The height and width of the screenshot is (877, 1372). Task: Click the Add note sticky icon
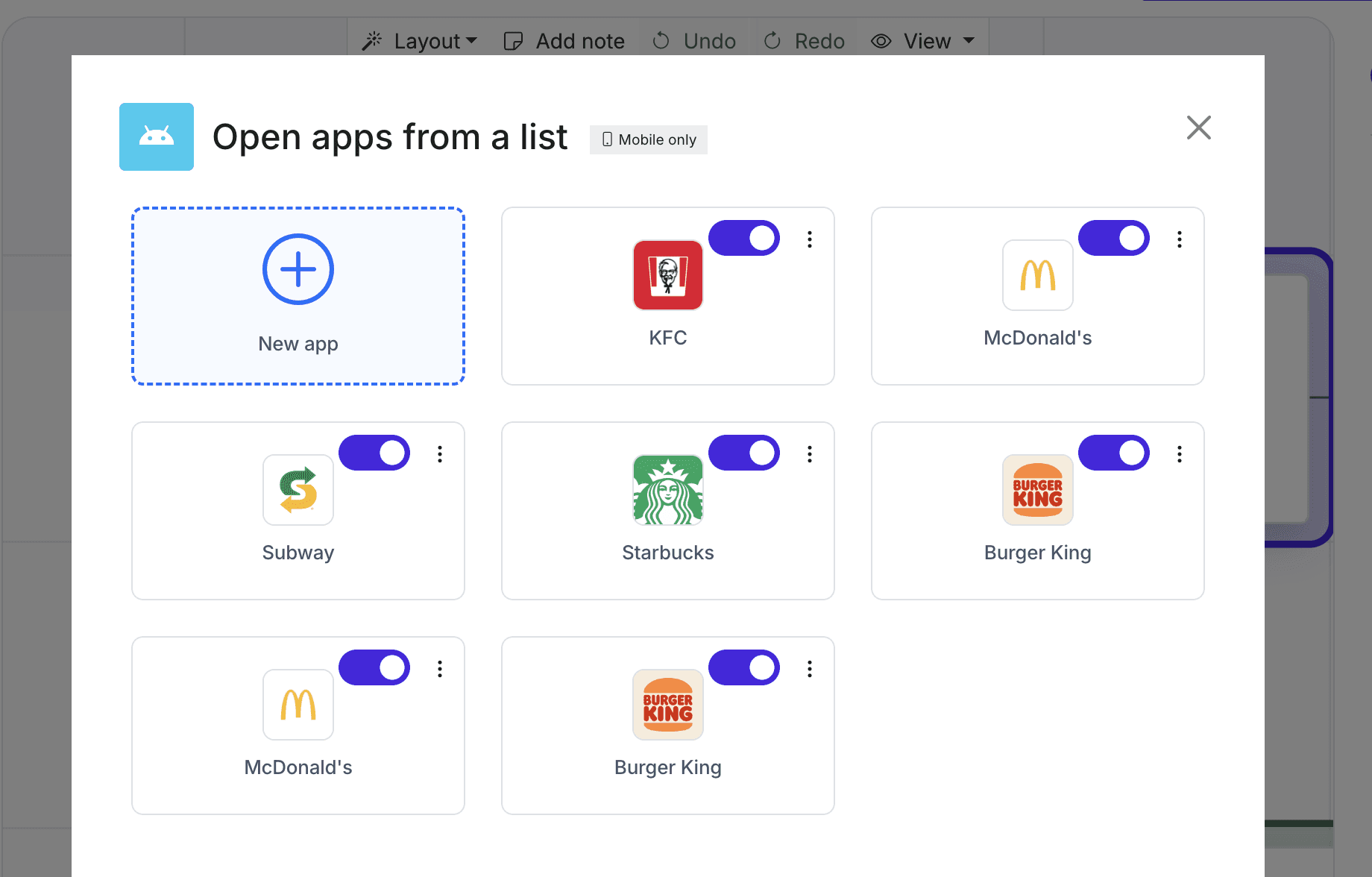tap(513, 41)
